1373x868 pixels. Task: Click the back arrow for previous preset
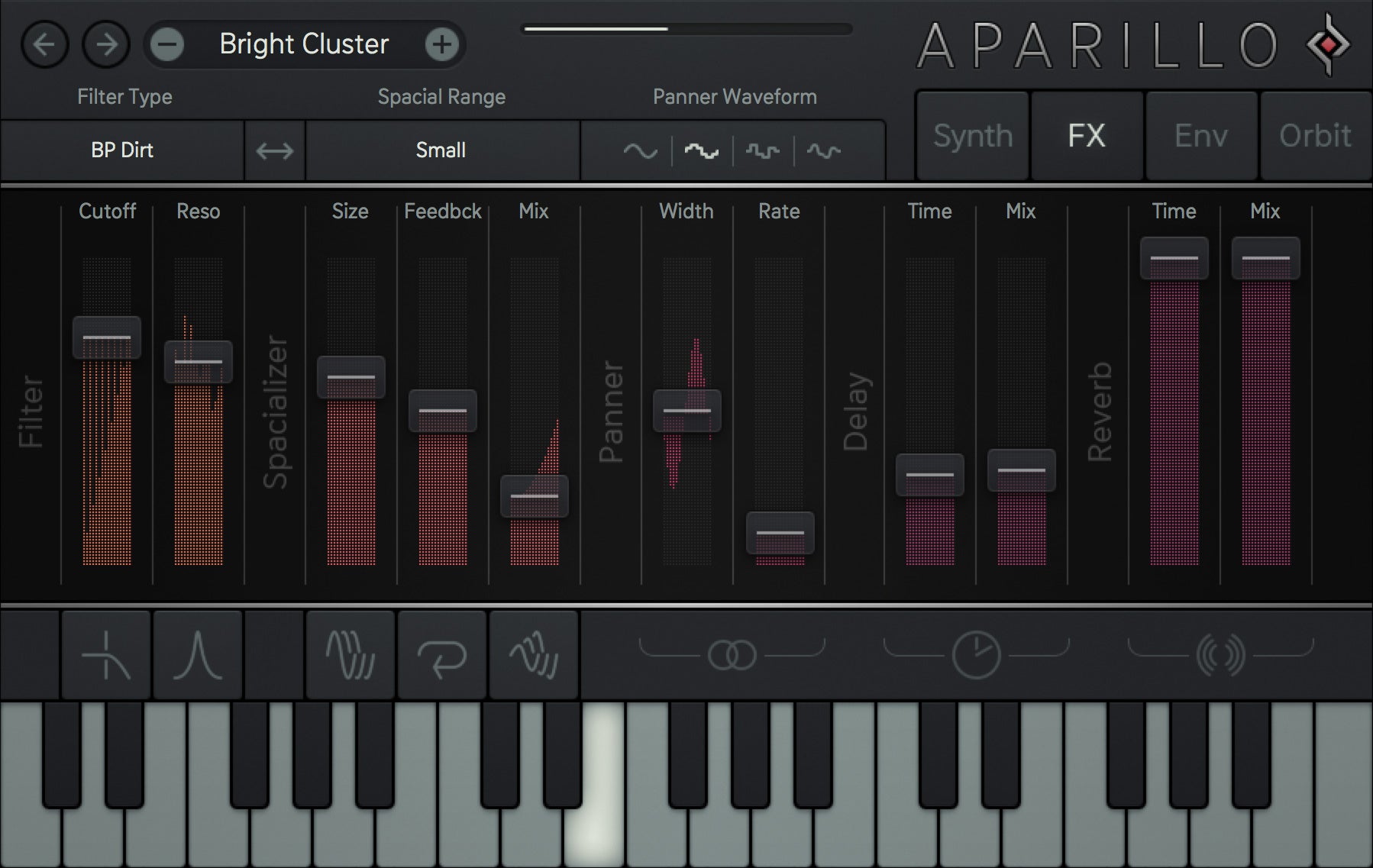[44, 44]
